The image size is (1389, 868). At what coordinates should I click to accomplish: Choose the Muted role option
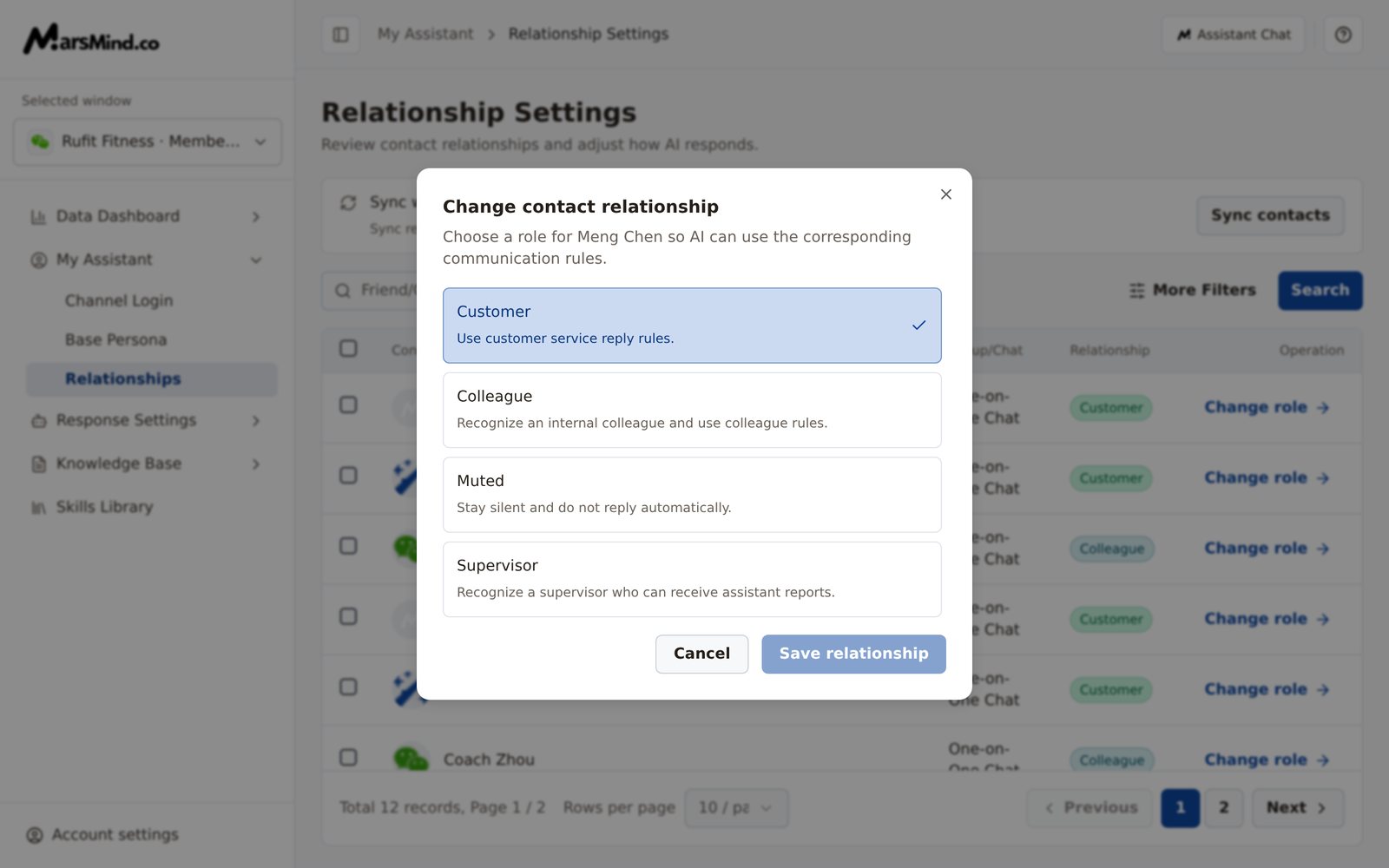tap(692, 495)
